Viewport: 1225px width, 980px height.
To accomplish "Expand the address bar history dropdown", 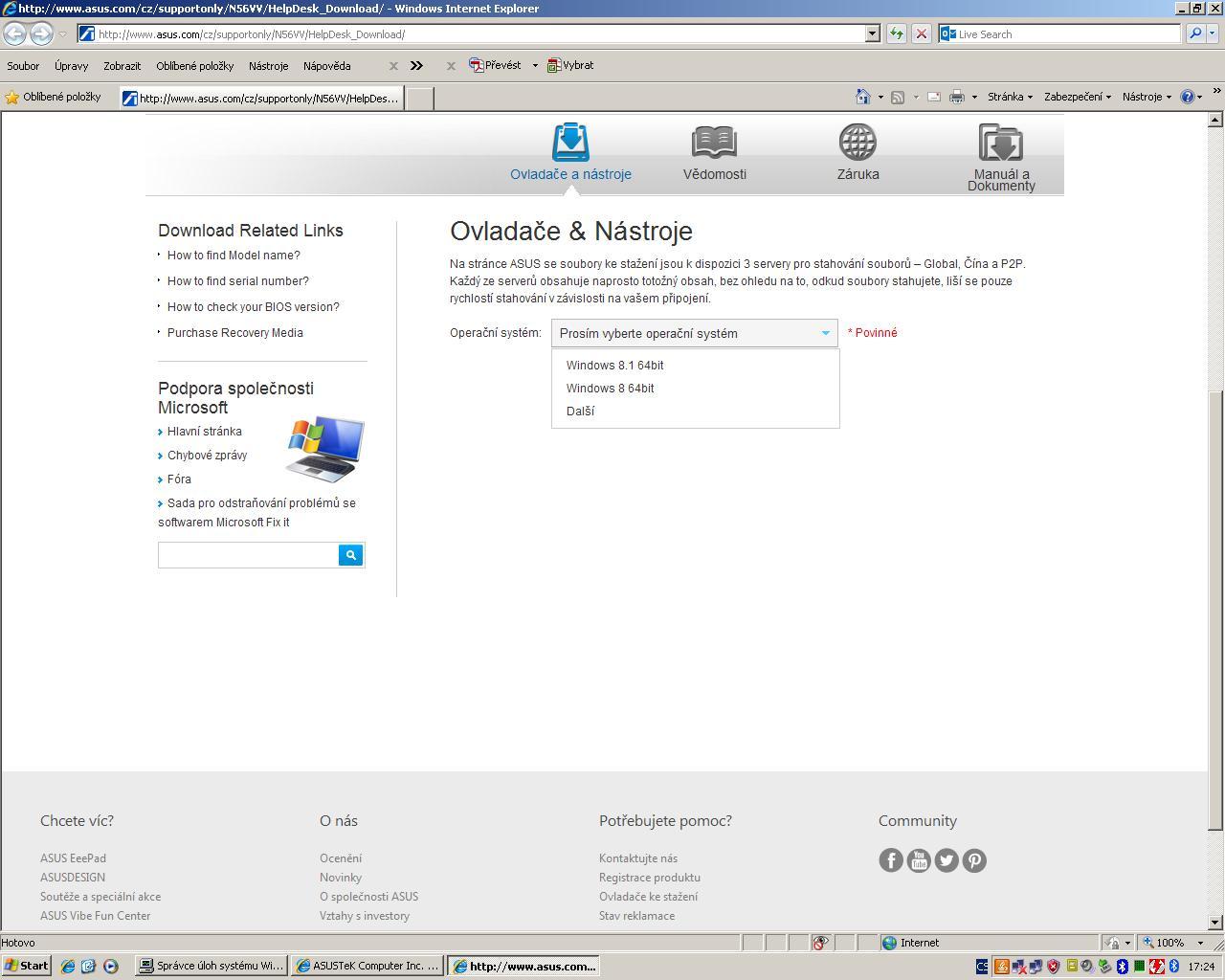I will click(x=872, y=33).
